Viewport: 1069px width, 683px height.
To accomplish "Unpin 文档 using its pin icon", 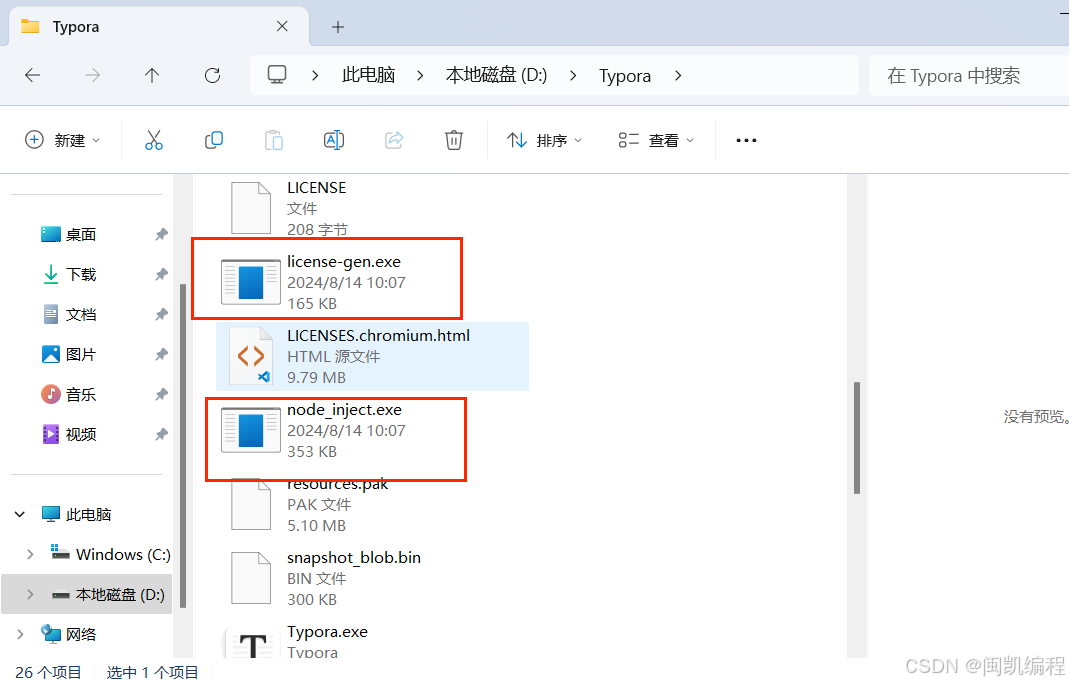I will (x=162, y=314).
